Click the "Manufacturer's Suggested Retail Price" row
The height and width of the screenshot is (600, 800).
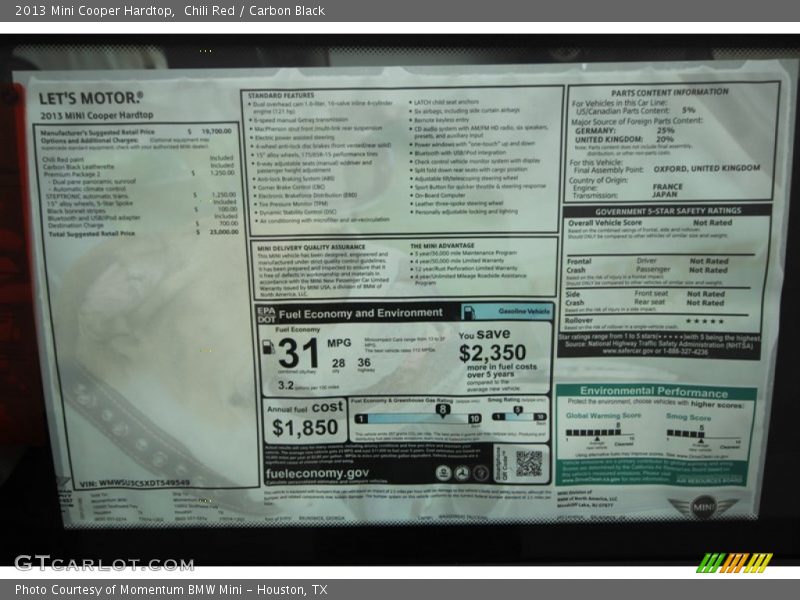pyautogui.click(x=136, y=132)
